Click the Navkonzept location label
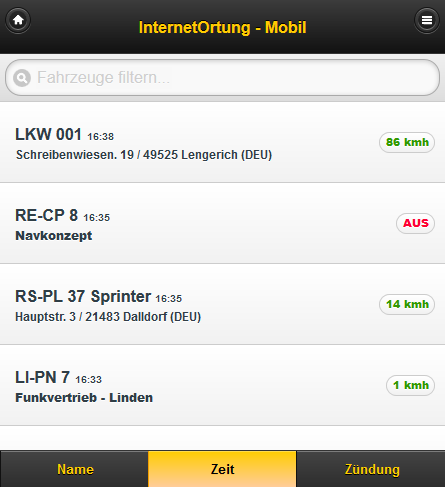Screen dimensions: 445x487 tap(54, 236)
